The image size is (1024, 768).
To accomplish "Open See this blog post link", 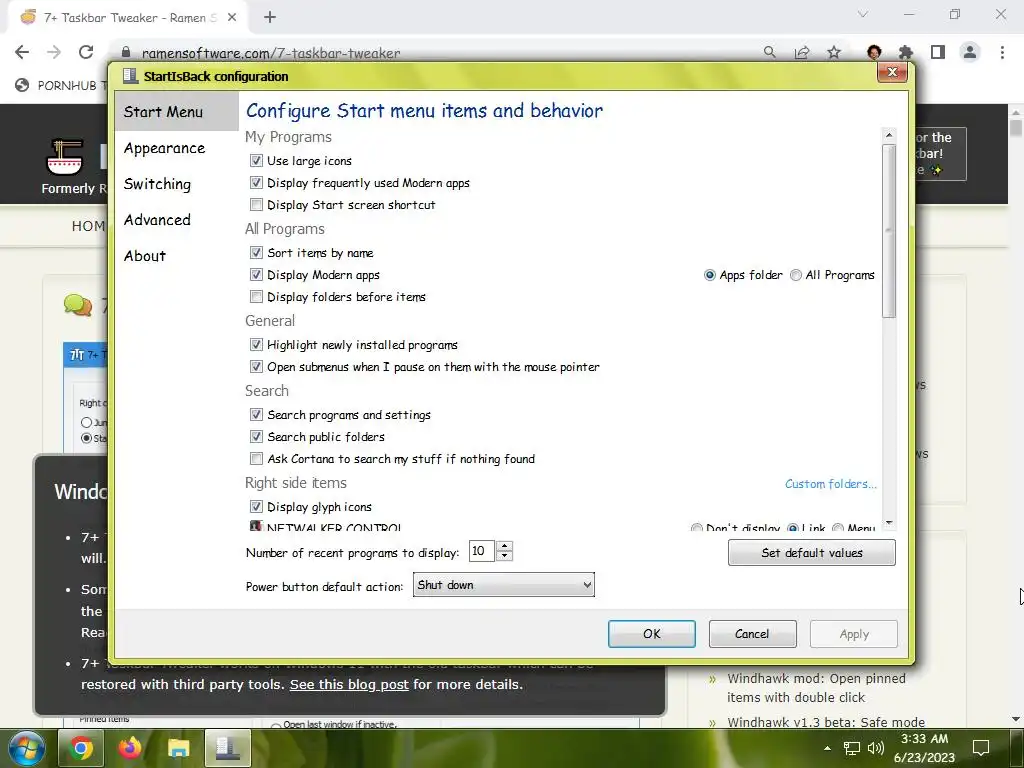I will point(349,684).
